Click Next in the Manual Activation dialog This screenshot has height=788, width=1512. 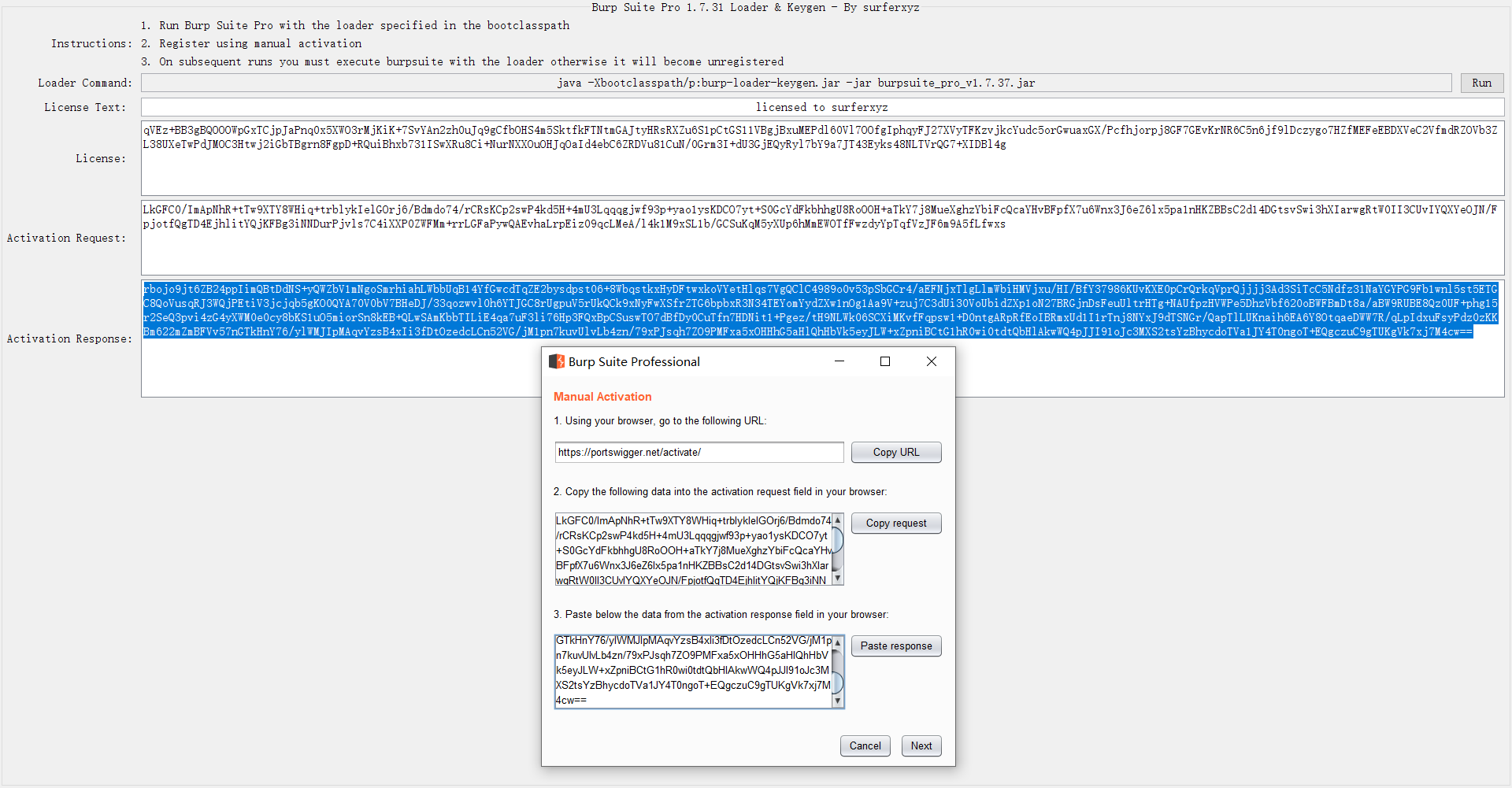(921, 746)
